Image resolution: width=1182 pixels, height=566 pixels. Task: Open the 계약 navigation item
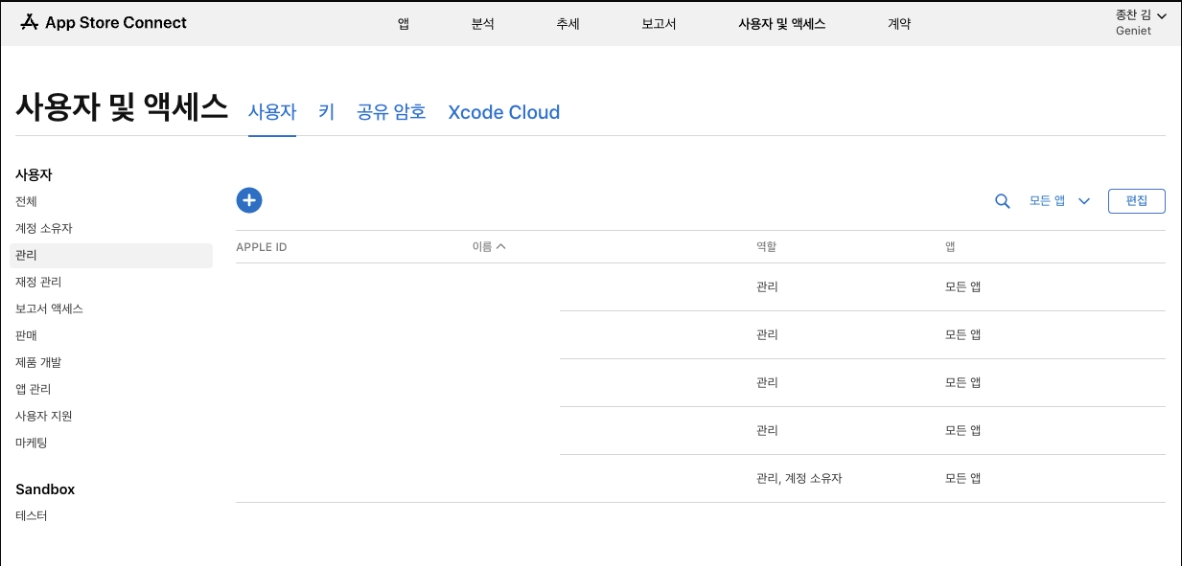click(x=899, y=24)
